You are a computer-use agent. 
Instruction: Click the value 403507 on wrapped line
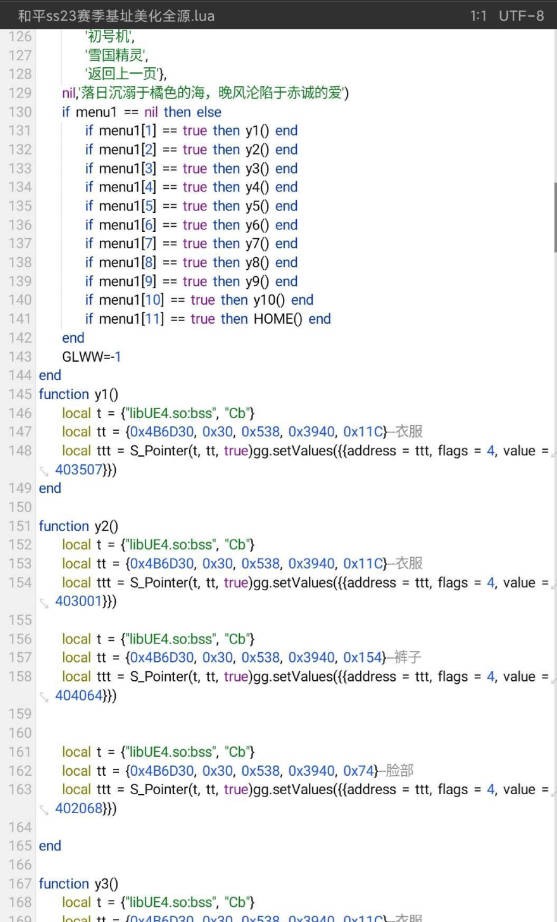79,469
